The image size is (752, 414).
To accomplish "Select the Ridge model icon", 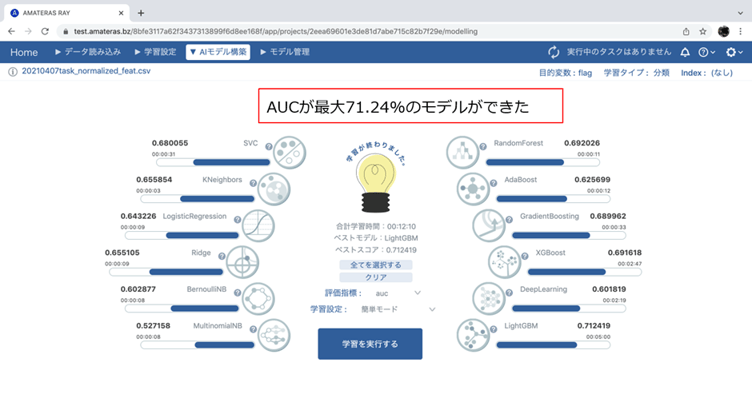I will (243, 262).
